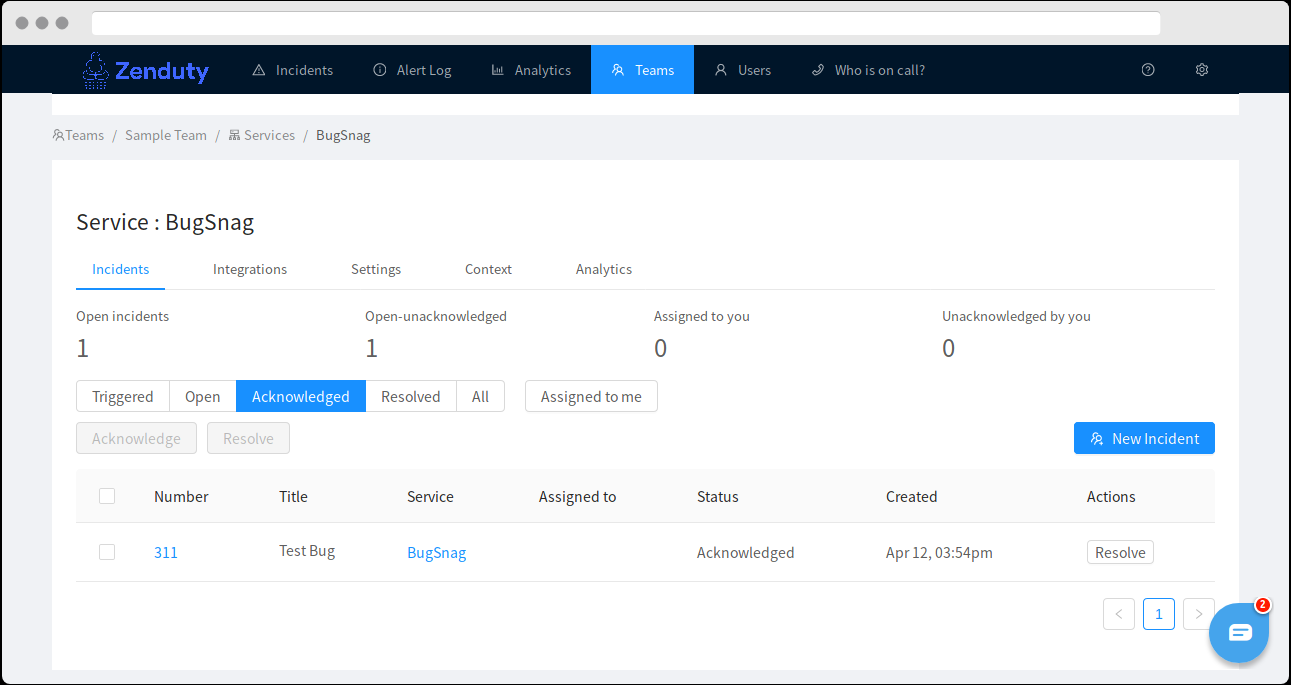Open Users navigation item
Image resolution: width=1291 pixels, height=685 pixels.
(x=743, y=70)
